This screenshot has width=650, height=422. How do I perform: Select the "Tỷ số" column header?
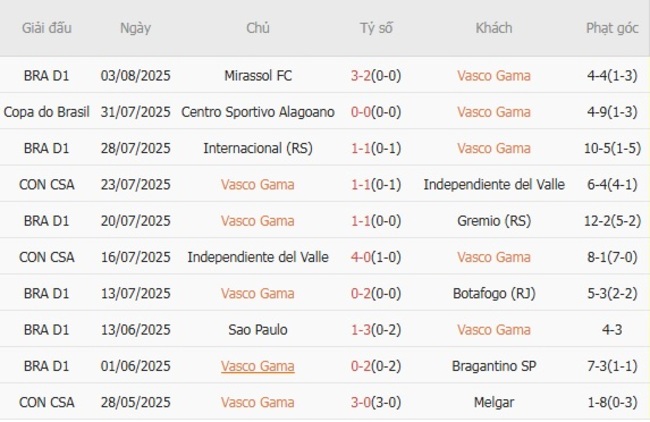(376, 28)
